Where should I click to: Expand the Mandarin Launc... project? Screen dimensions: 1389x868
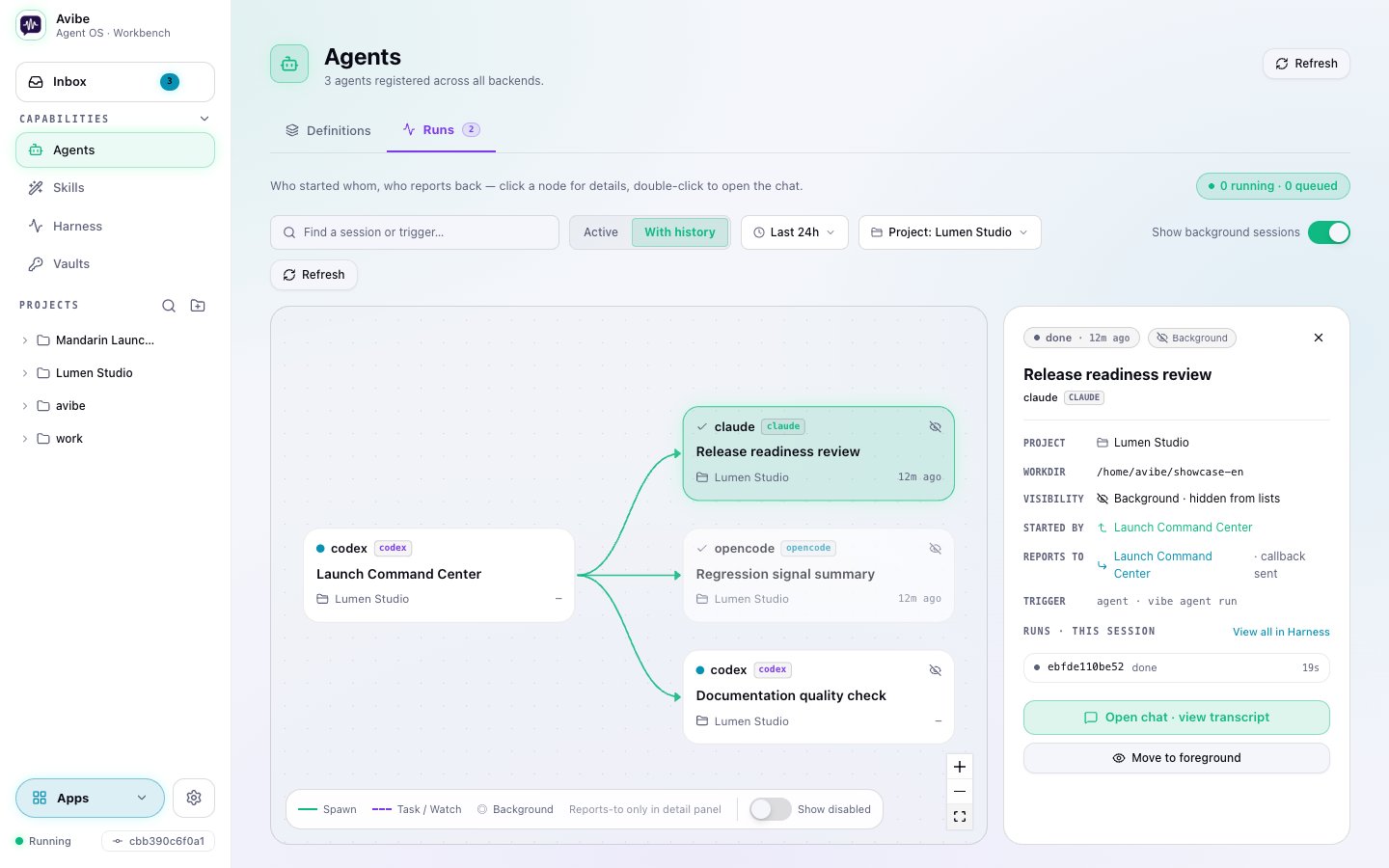(x=24, y=340)
